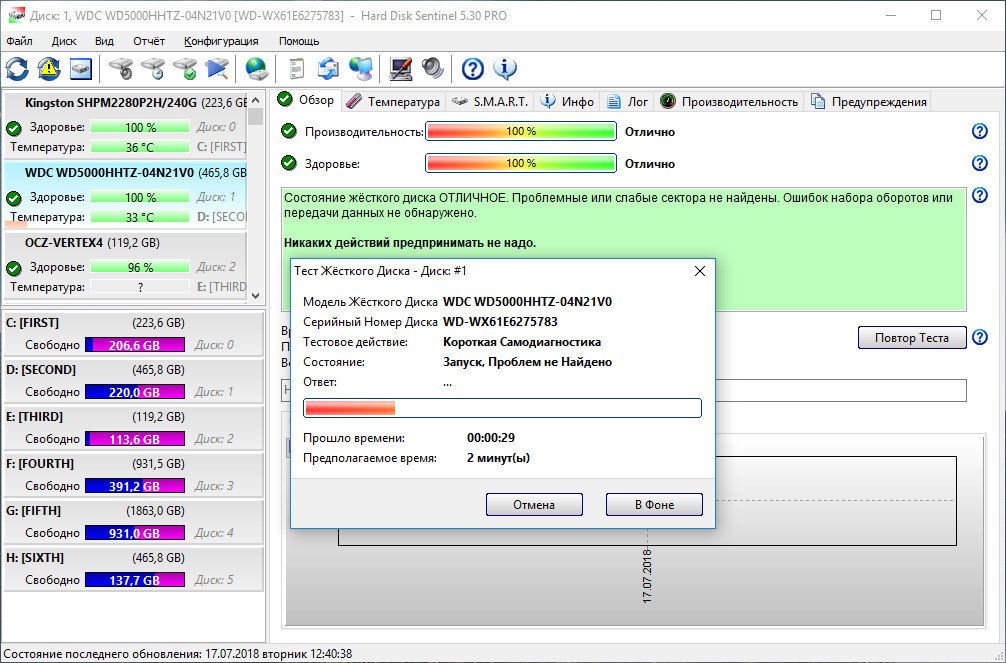Switch to the Температура tab
The height and width of the screenshot is (663, 1006).
pos(393,101)
